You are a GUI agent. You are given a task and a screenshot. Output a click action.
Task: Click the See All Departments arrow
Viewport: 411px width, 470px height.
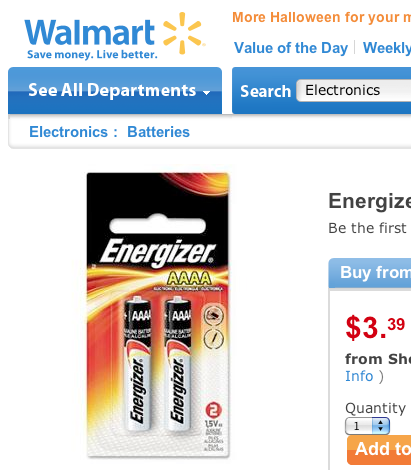pos(207,92)
